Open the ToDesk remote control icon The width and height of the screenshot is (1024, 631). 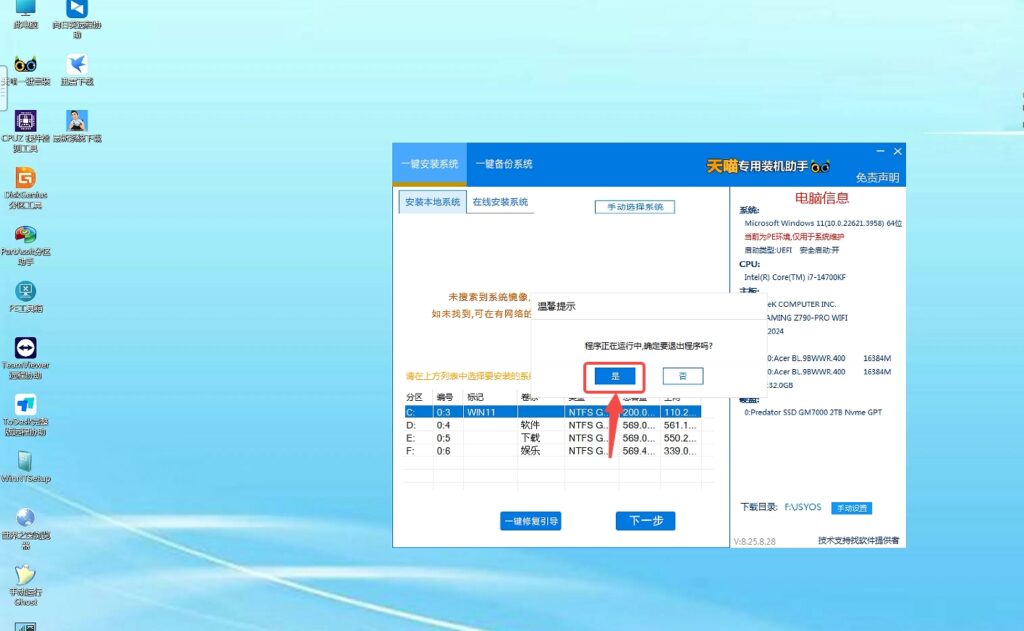click(26, 405)
